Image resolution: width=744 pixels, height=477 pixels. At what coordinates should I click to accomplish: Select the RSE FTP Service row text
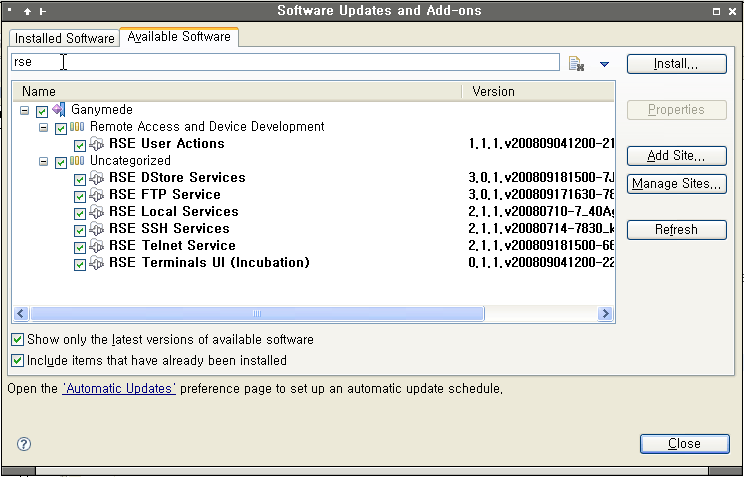[x=165, y=195]
